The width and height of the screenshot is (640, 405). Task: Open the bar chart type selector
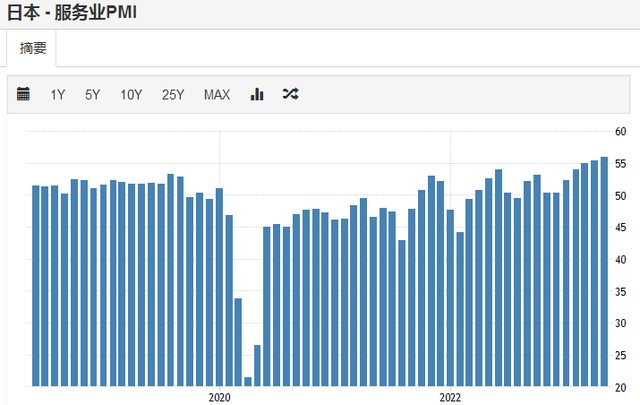[x=257, y=94]
